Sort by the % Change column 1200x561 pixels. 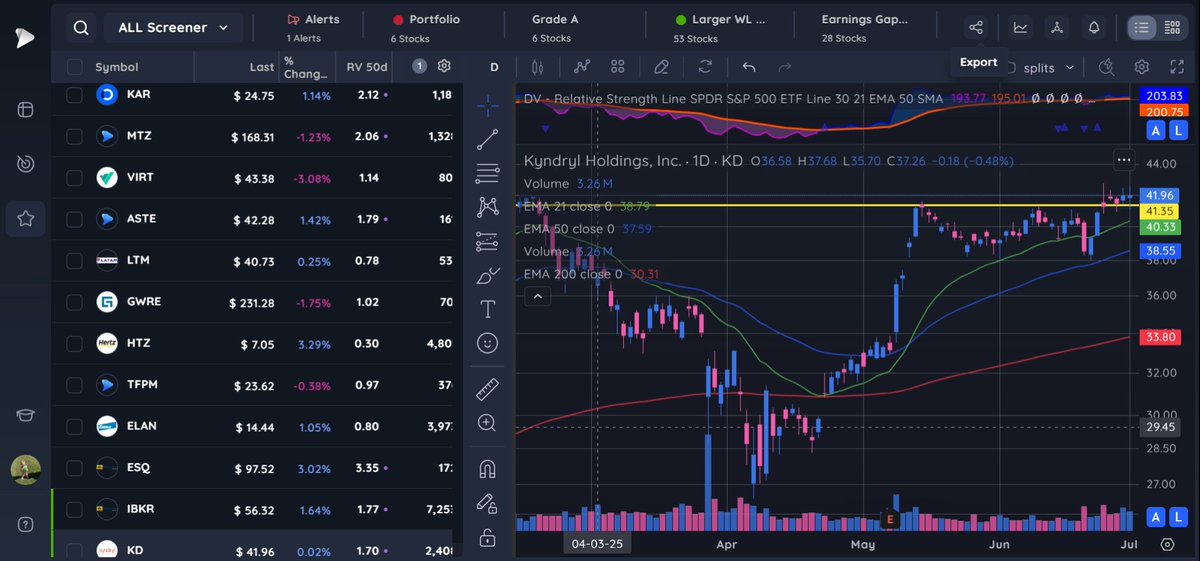305,67
